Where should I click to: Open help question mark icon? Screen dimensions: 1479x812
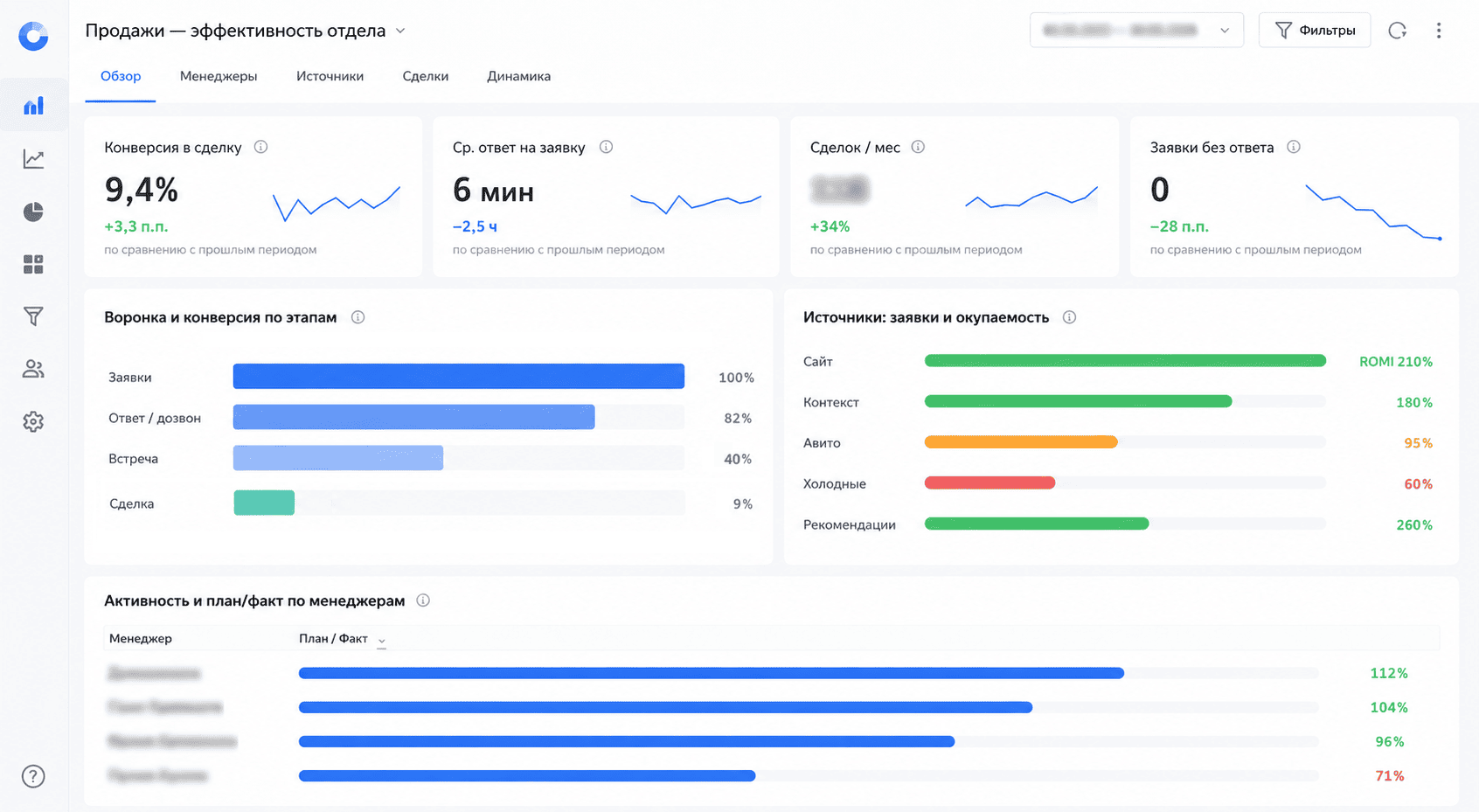tap(33, 776)
